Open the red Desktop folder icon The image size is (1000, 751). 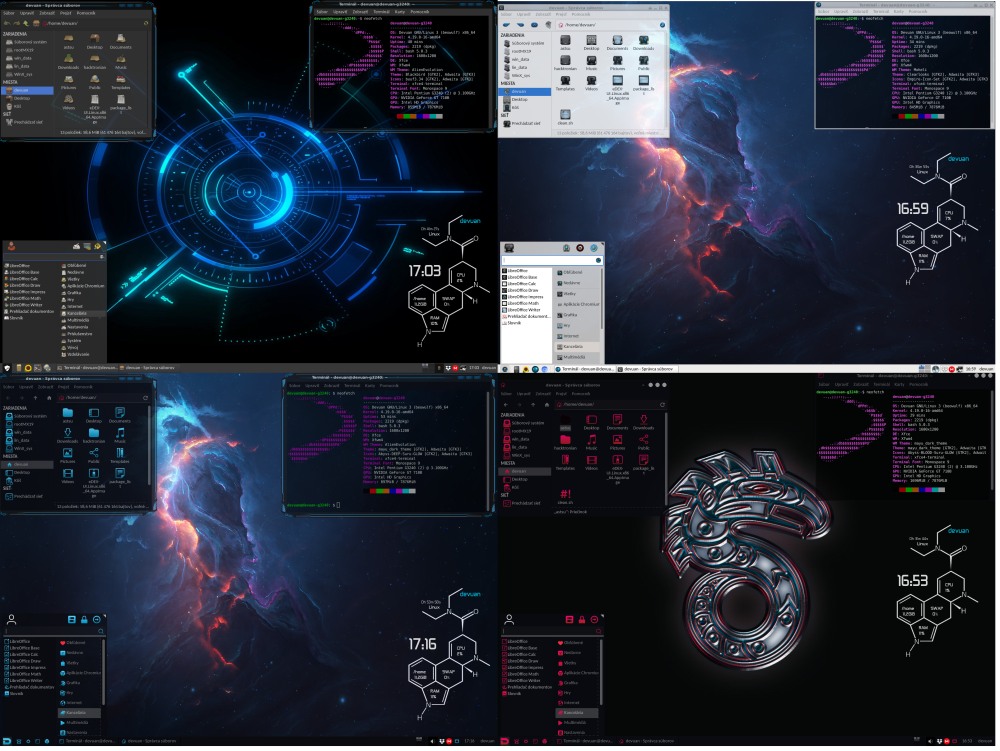[x=591, y=419]
